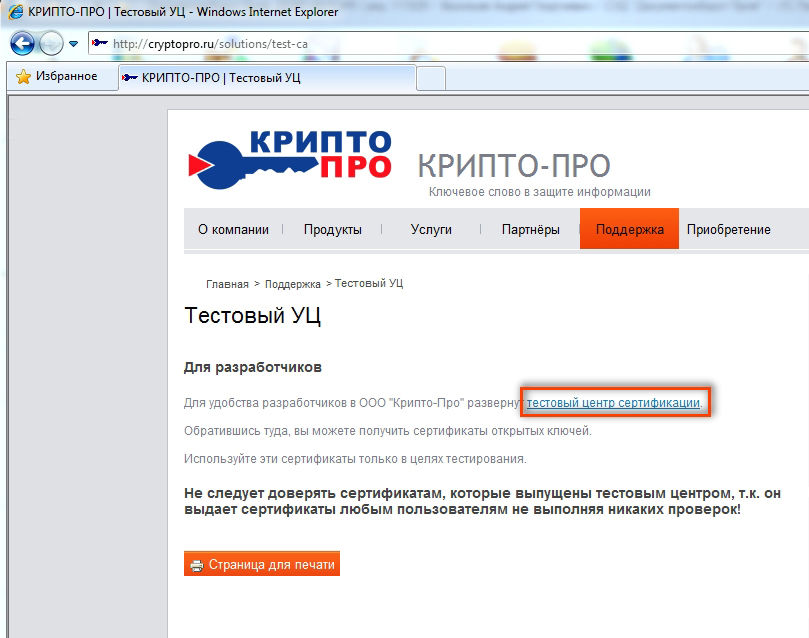809x638 pixels.
Task: Click the browser Forward arrow button
Action: 51,43
